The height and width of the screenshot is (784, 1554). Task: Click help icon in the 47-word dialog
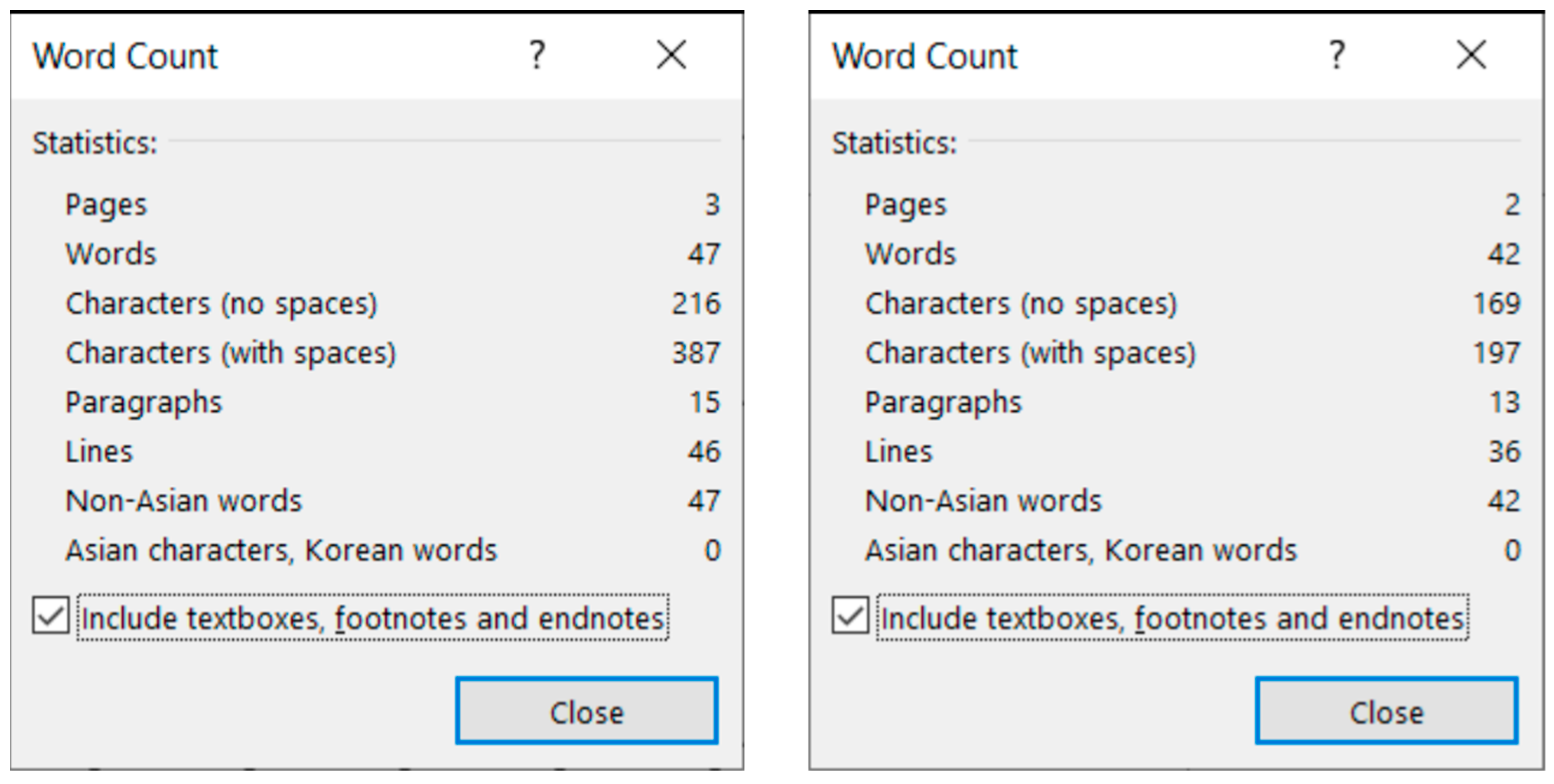coord(537,55)
